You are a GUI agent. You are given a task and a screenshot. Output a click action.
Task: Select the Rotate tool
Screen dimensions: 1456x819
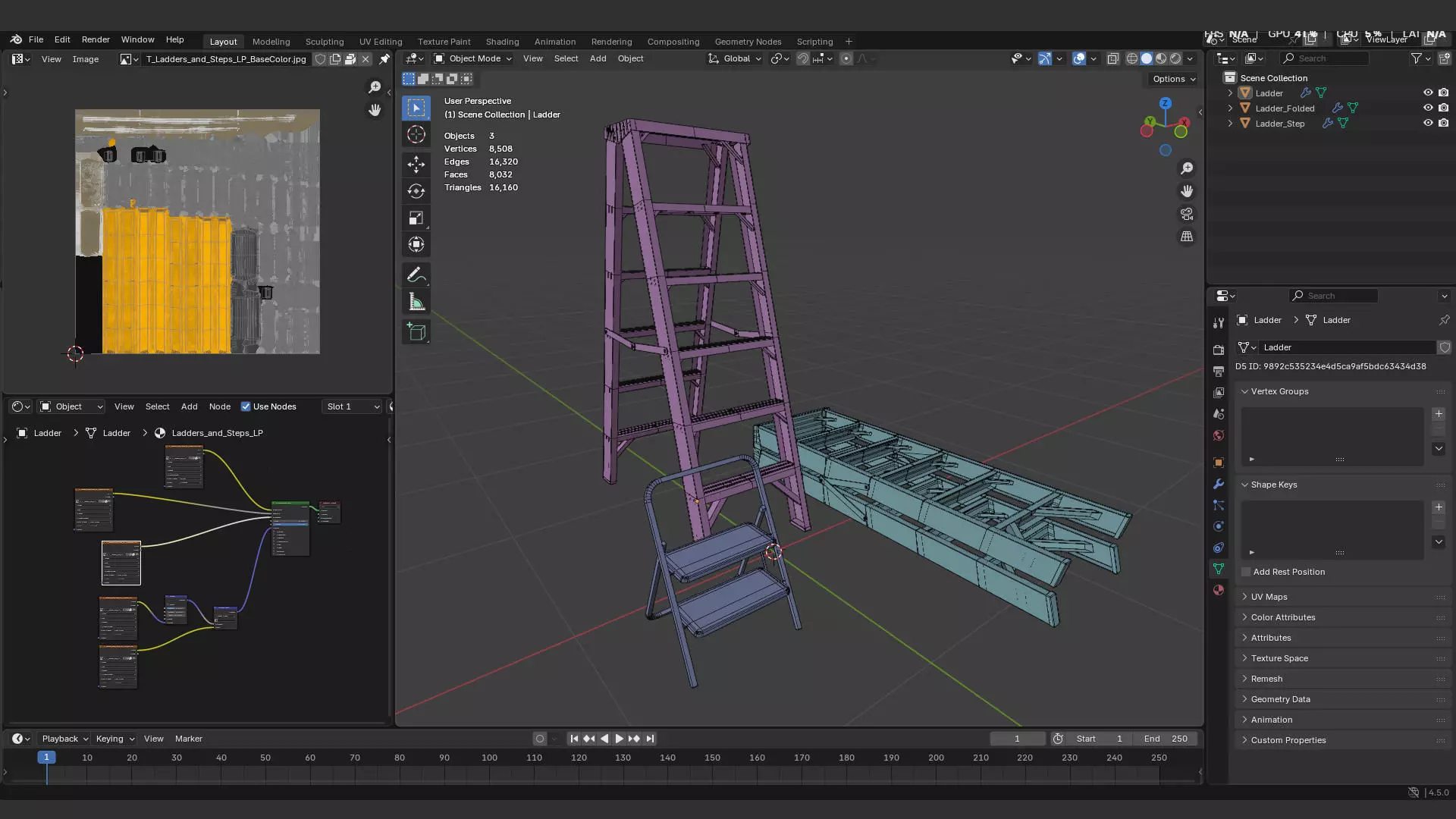click(x=416, y=191)
